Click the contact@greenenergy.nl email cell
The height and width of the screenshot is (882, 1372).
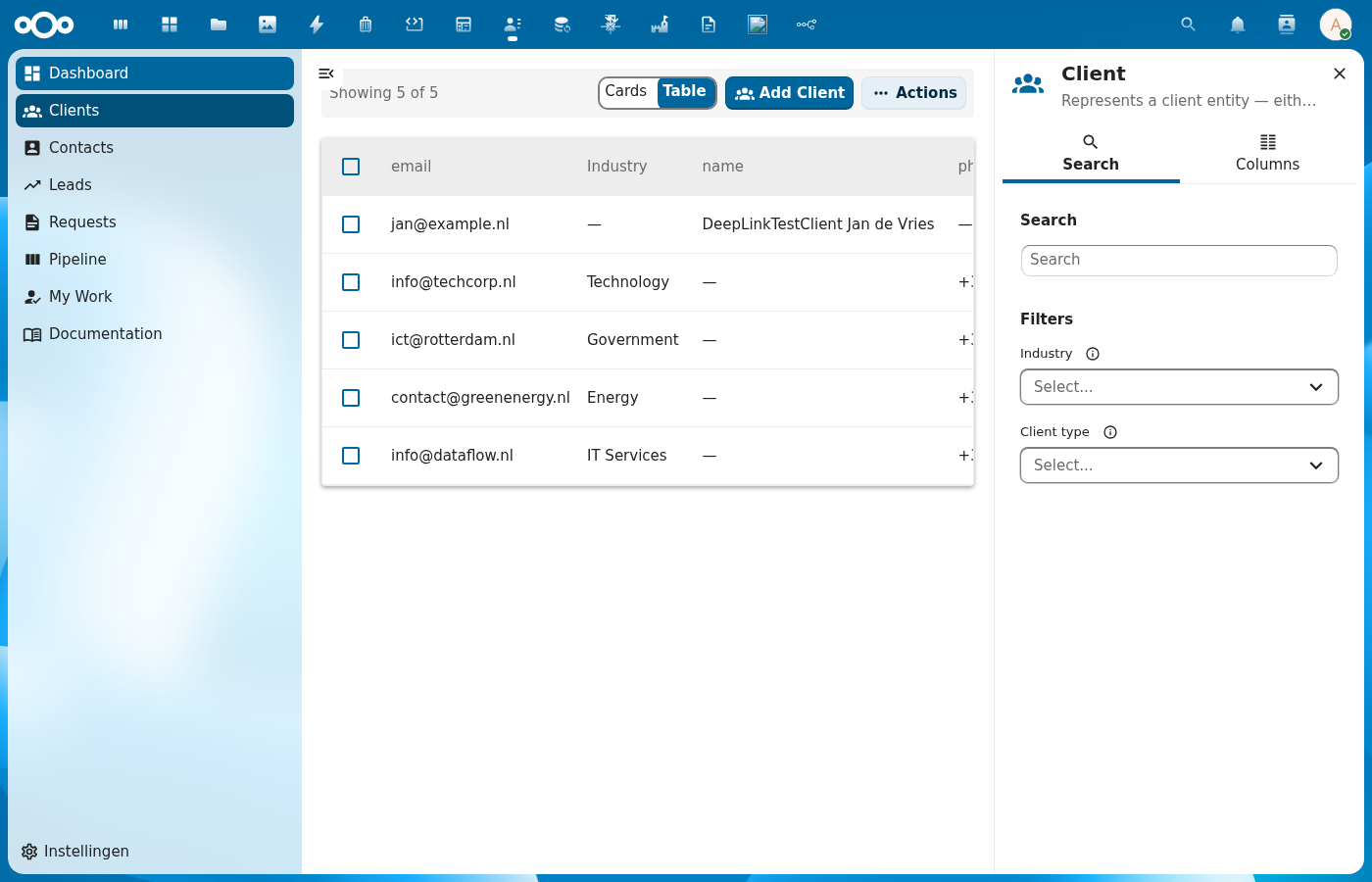pyautogui.click(x=480, y=398)
